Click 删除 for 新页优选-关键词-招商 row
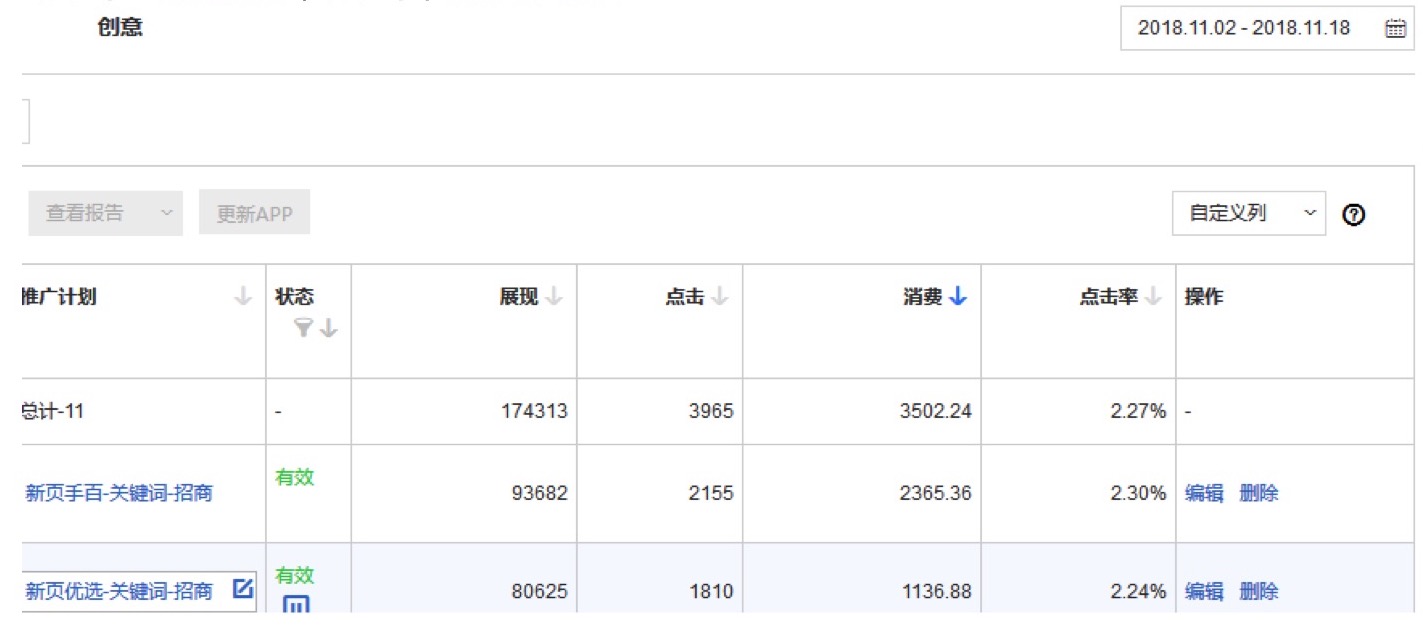This screenshot has width=1423, height=628. (x=1259, y=591)
